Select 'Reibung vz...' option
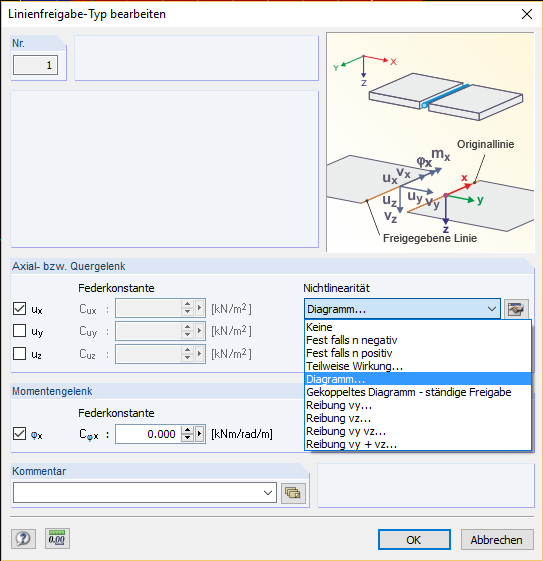Image resolution: width=543 pixels, height=561 pixels. 418,418
